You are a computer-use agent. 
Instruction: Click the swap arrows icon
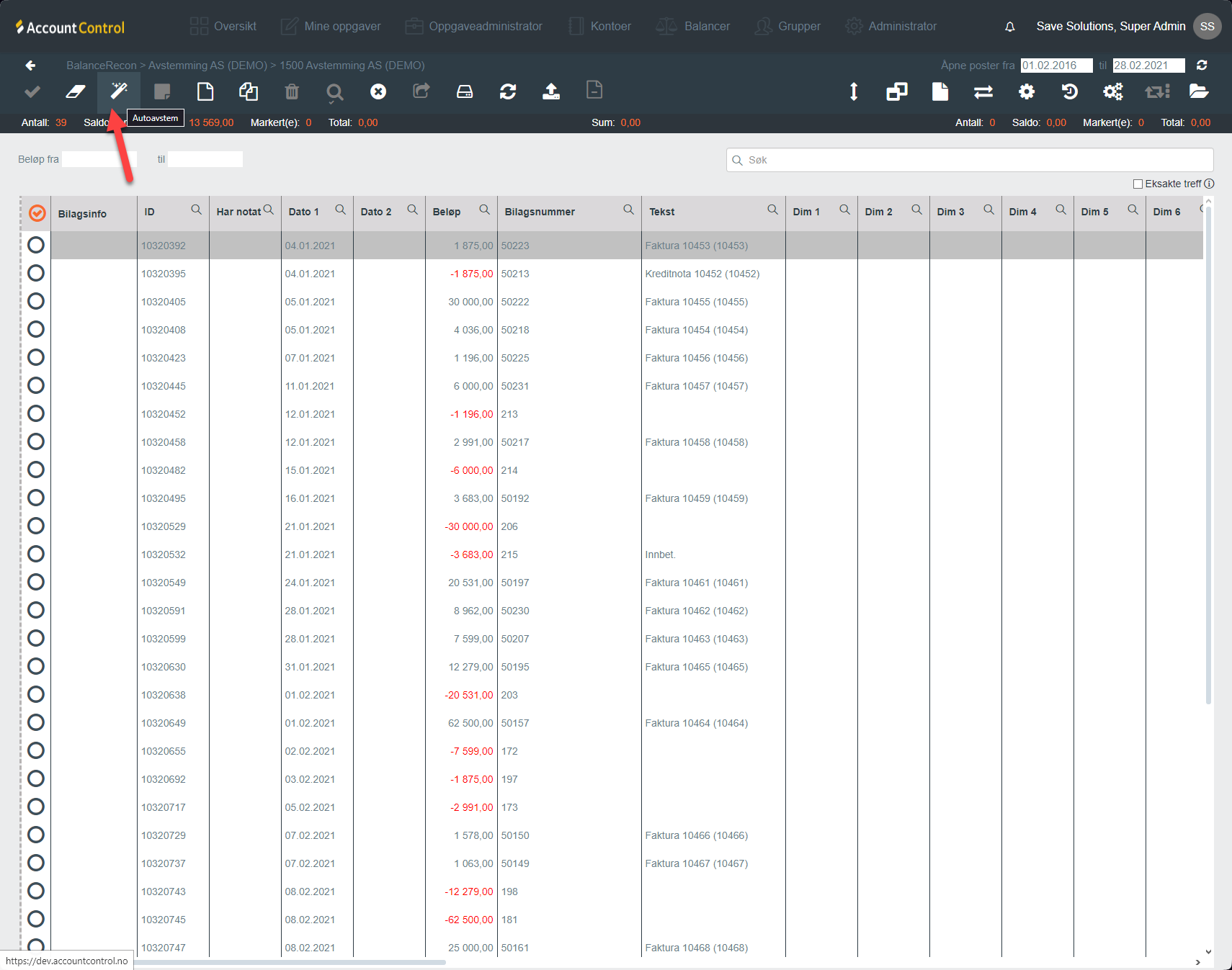[983, 91]
